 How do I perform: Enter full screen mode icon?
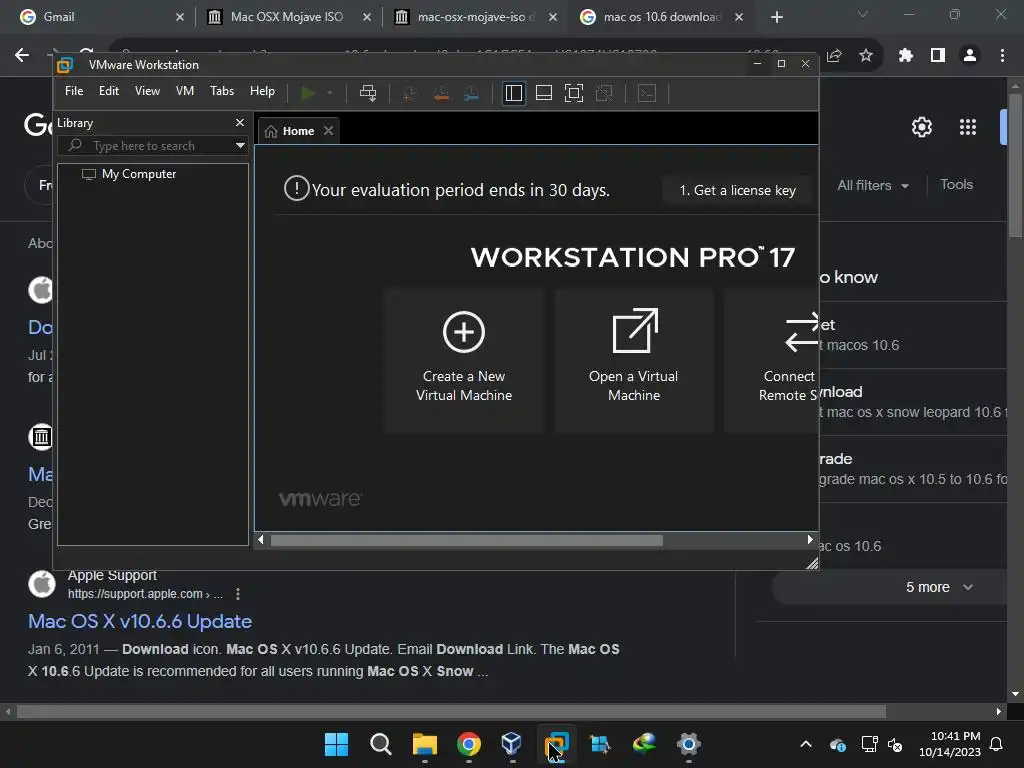573,93
